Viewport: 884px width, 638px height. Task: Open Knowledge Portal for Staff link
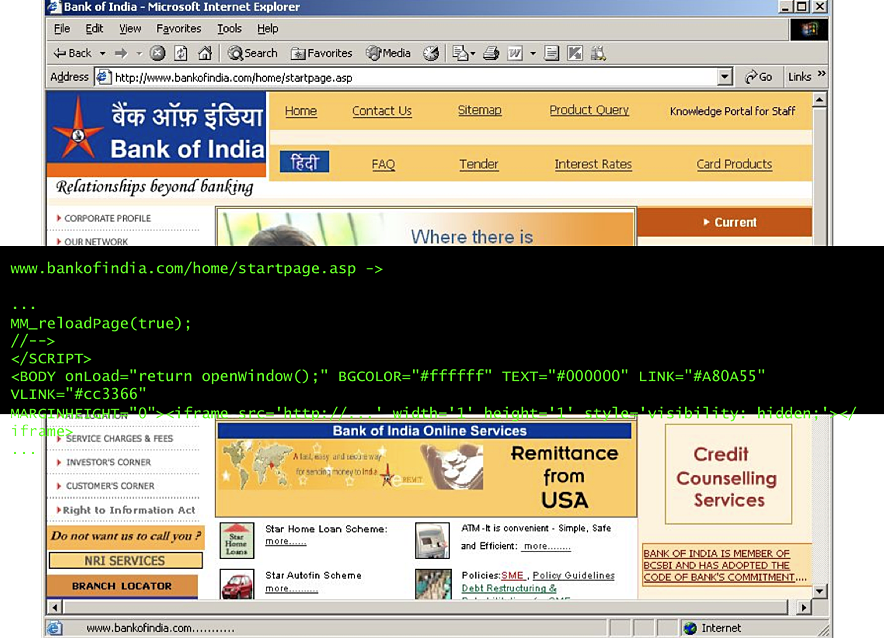[x=732, y=111]
